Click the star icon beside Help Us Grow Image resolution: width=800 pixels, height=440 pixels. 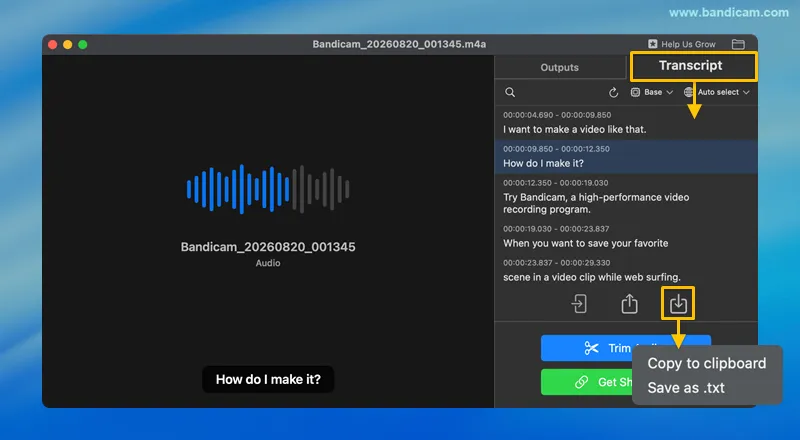tap(653, 44)
